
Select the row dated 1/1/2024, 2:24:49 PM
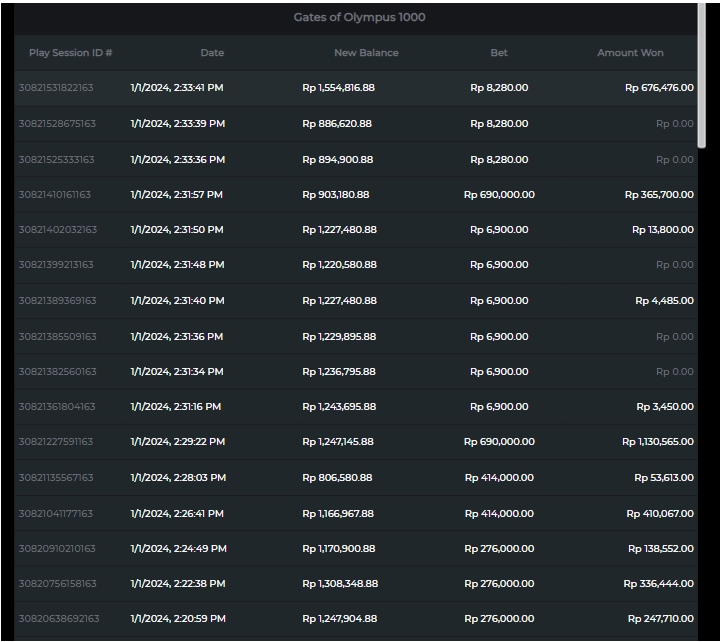178,549
